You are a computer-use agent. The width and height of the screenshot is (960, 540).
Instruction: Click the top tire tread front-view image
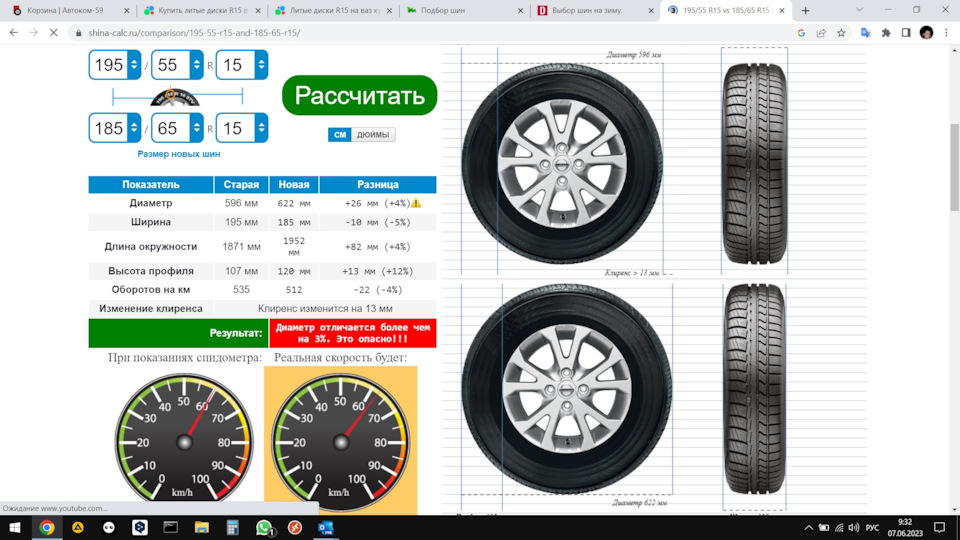click(x=754, y=163)
